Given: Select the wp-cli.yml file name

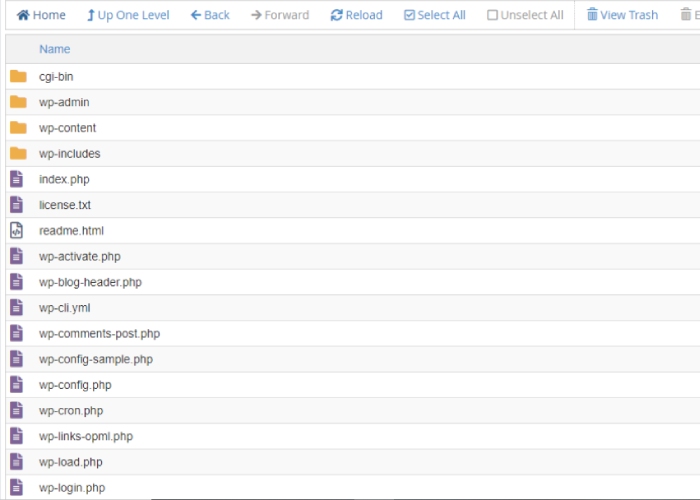Looking at the screenshot, I should click(65, 308).
